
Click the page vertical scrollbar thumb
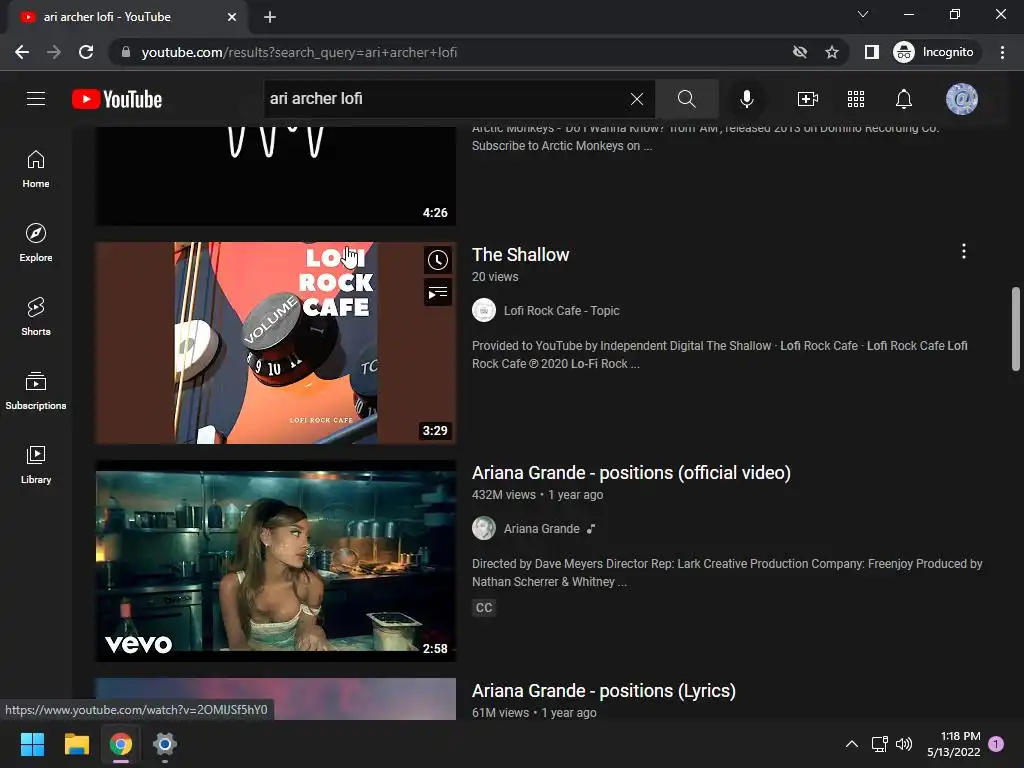pos(1016,329)
